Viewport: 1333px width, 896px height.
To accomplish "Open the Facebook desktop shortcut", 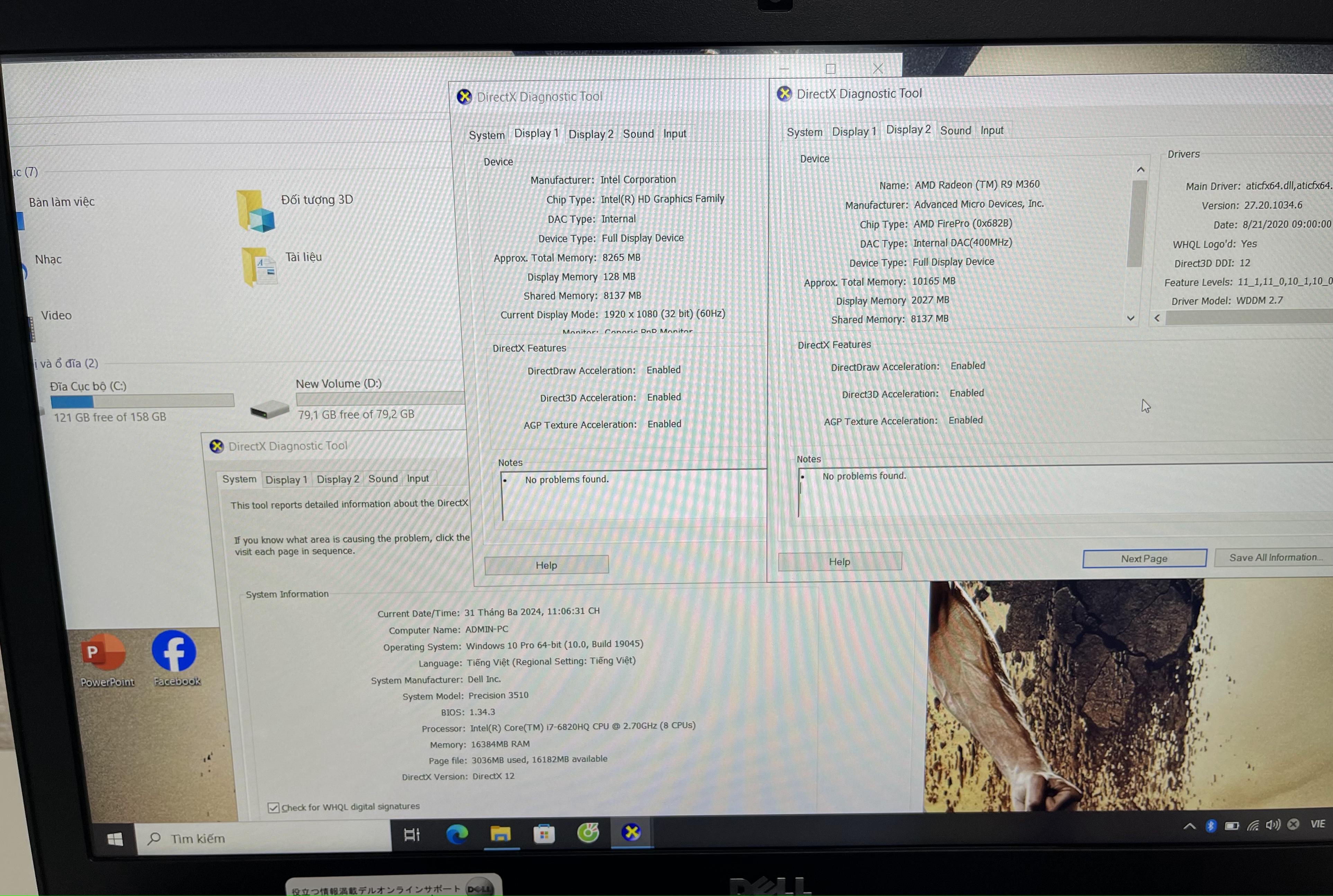I will [x=175, y=658].
